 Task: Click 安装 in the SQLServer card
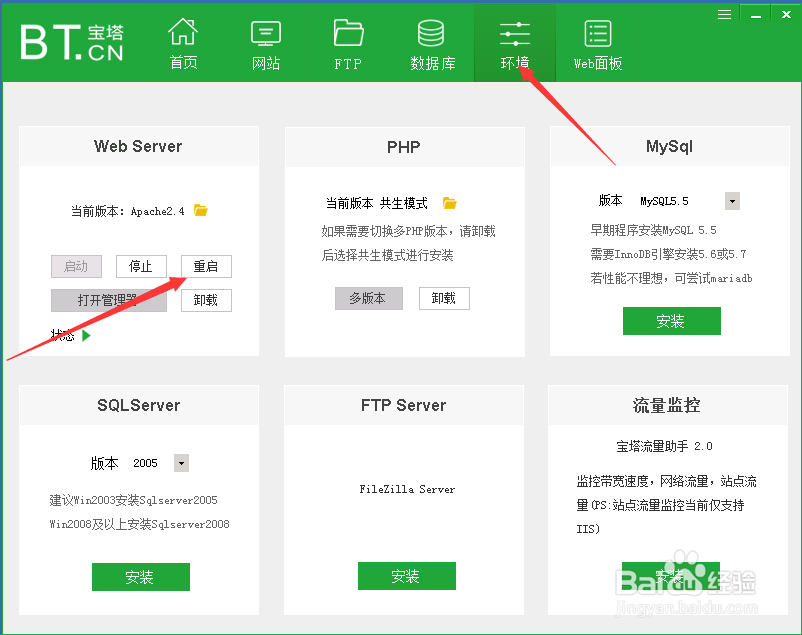[x=141, y=577]
